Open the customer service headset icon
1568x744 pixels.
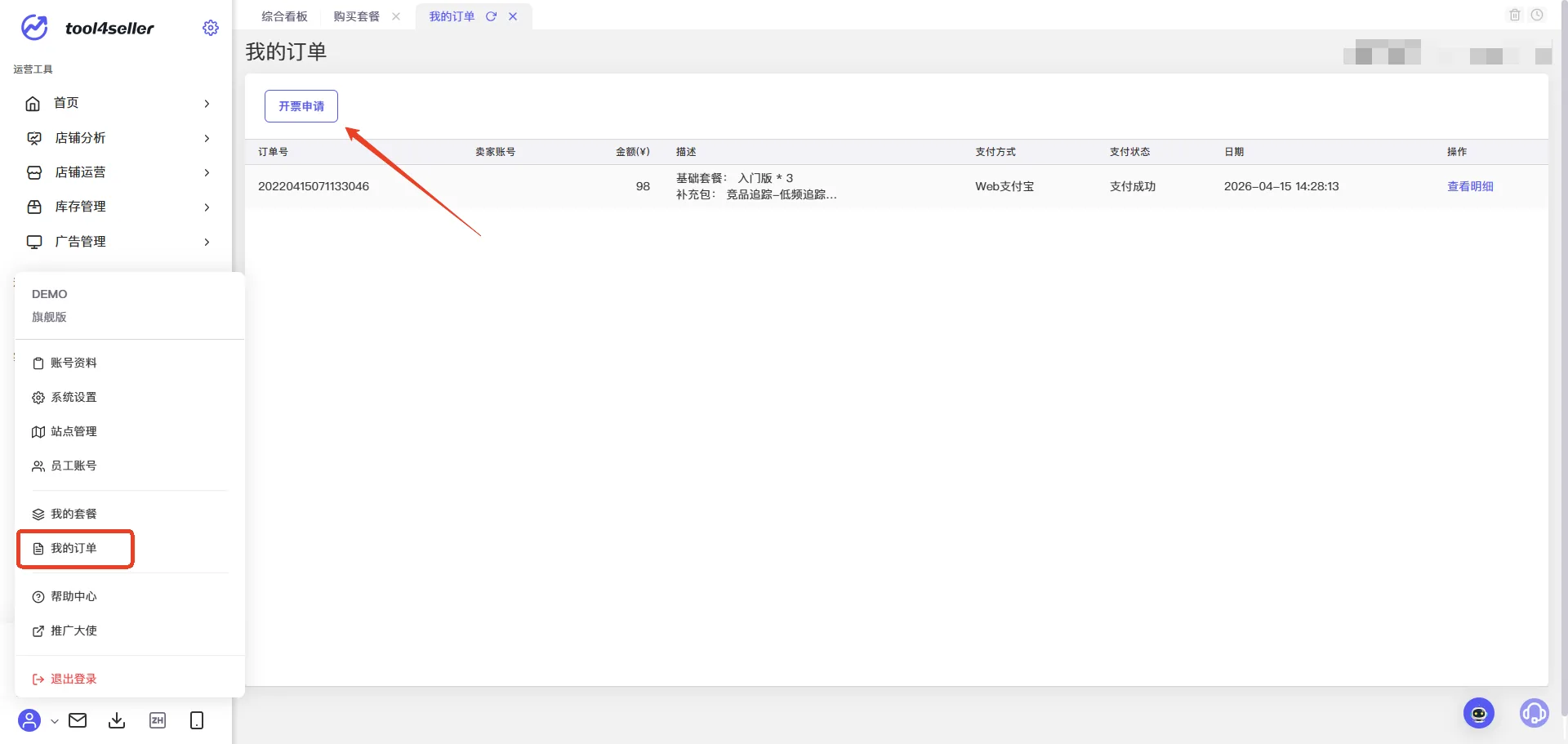(x=1535, y=713)
